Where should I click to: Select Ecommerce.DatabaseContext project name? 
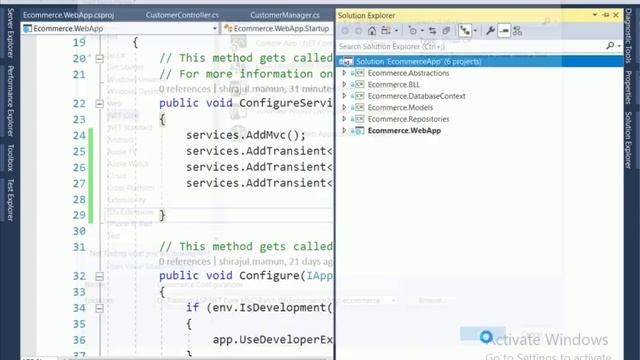coord(416,96)
